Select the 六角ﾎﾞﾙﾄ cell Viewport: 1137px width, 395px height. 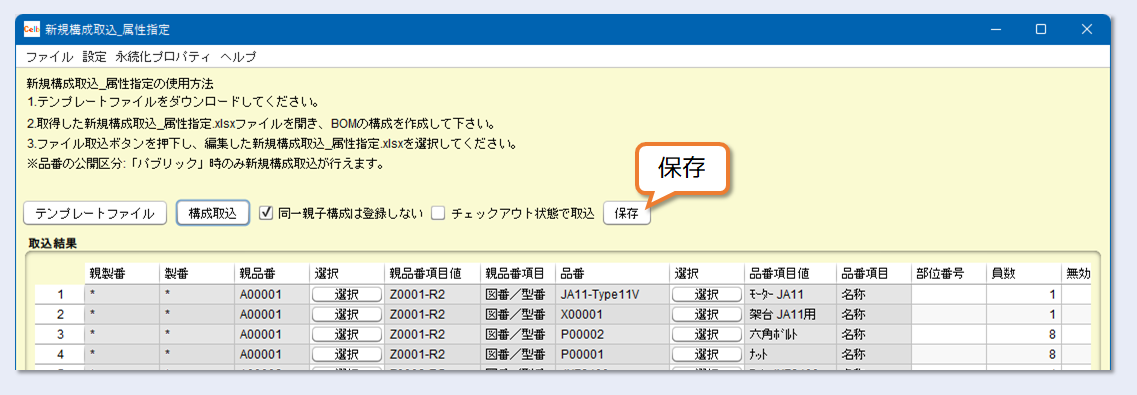(x=790, y=335)
